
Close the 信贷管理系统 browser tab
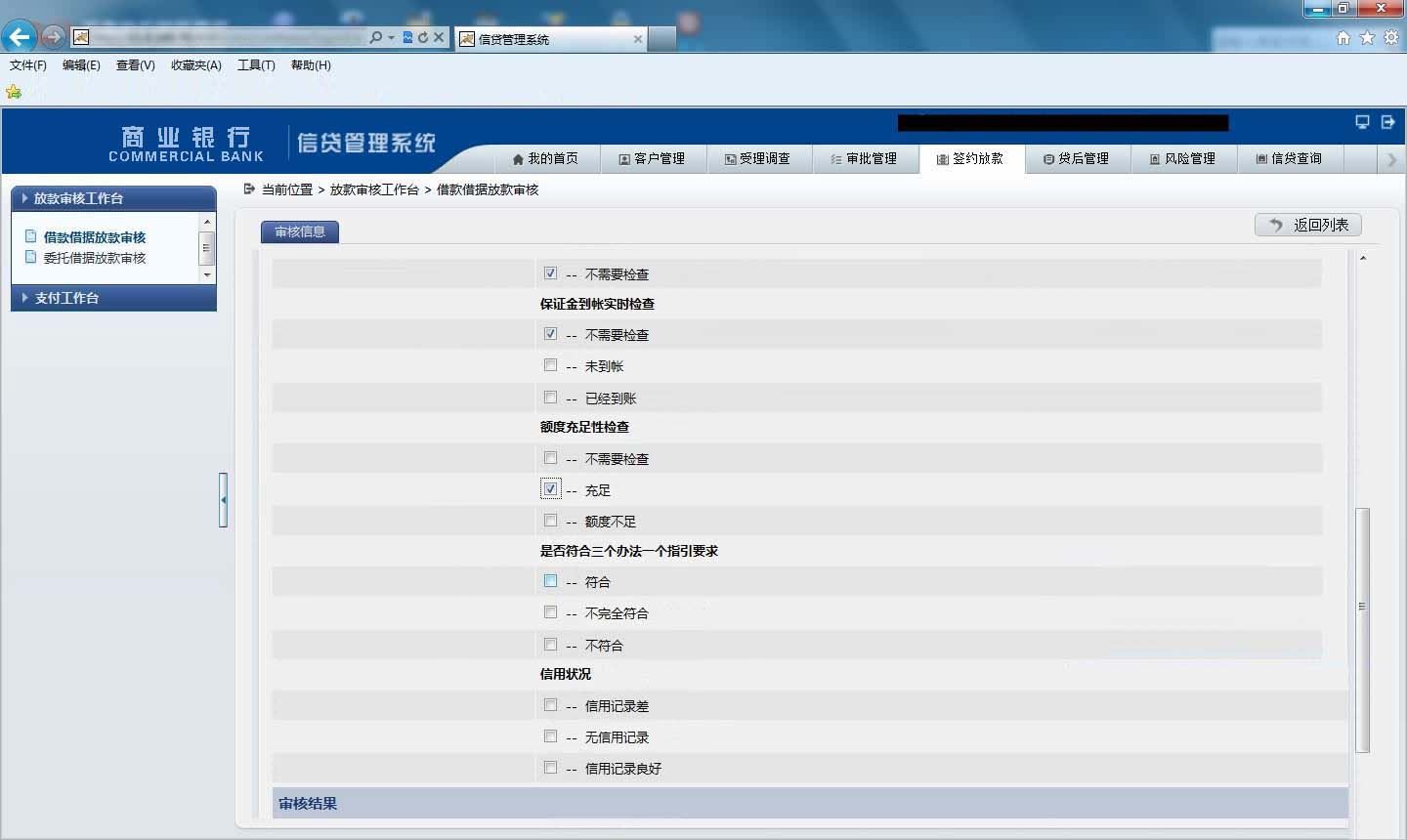[638, 39]
